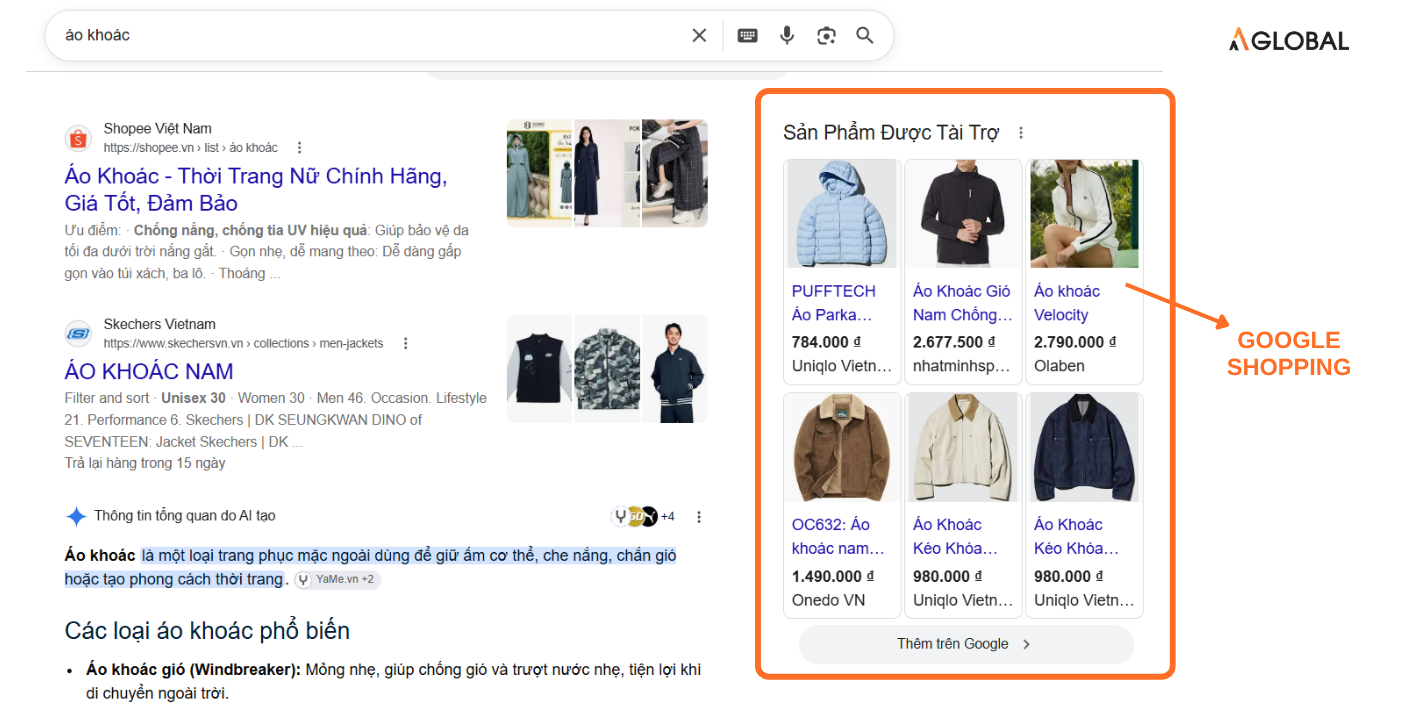Open the brown OC632 jacket image

[x=842, y=447]
